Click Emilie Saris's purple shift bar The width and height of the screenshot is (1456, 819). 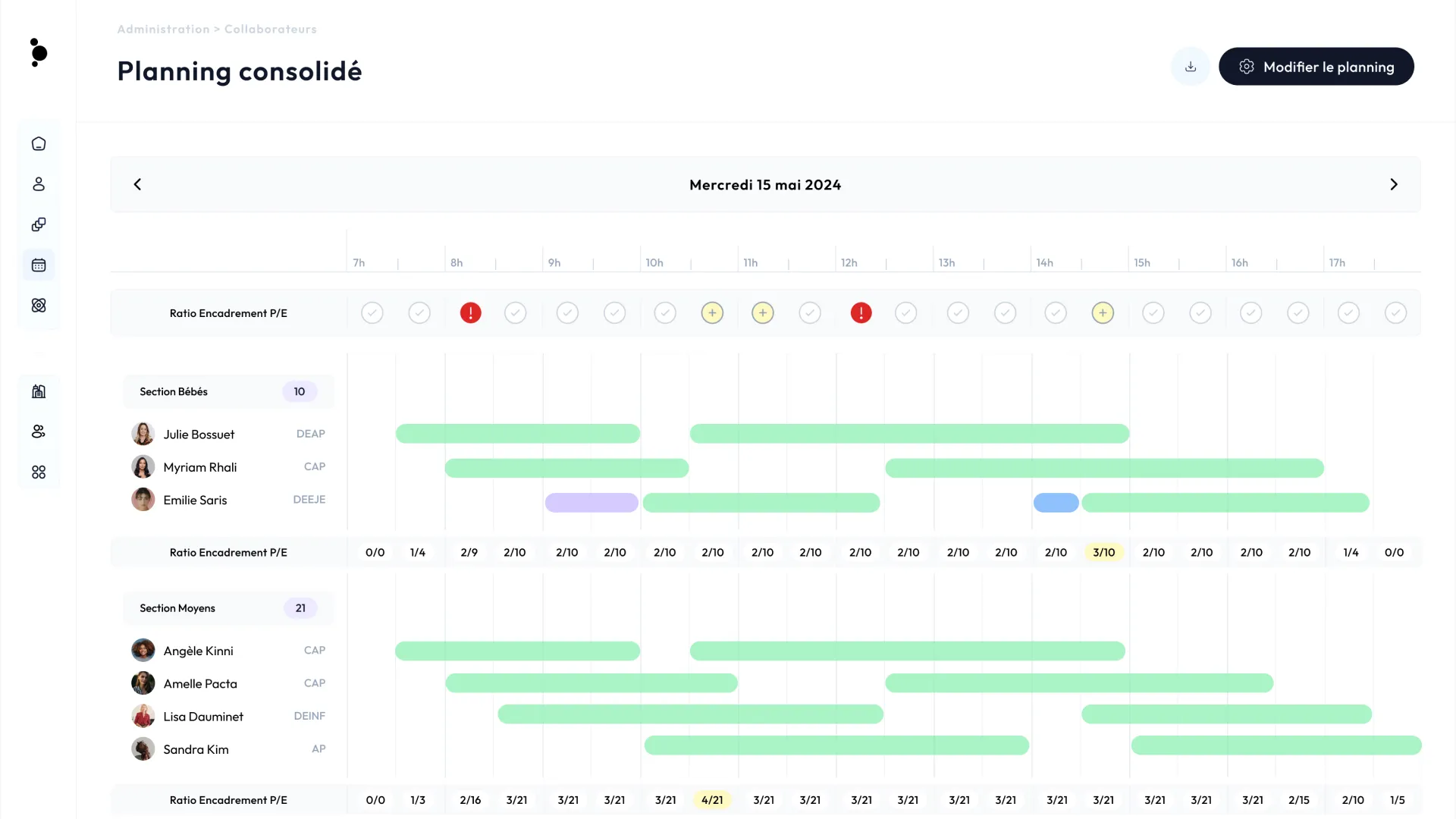(591, 502)
